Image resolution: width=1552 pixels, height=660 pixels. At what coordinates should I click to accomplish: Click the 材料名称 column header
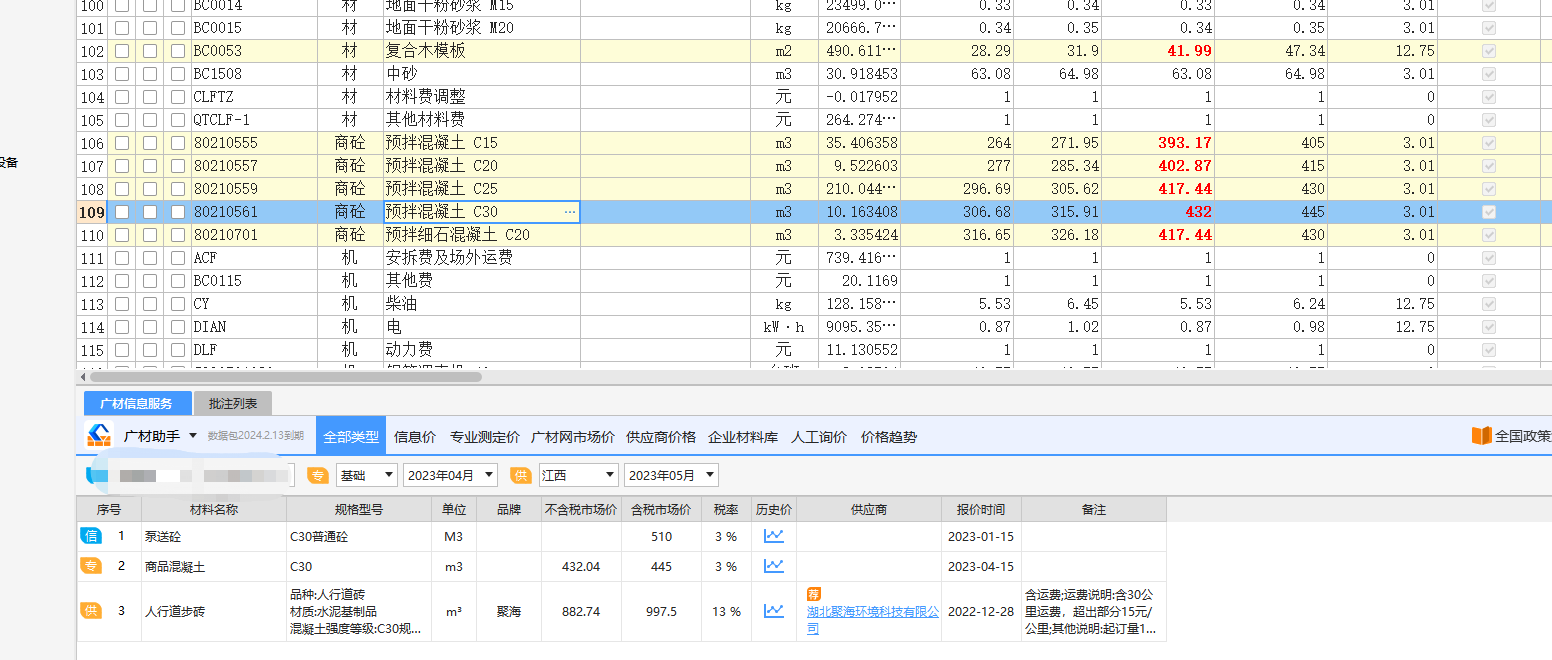(214, 509)
